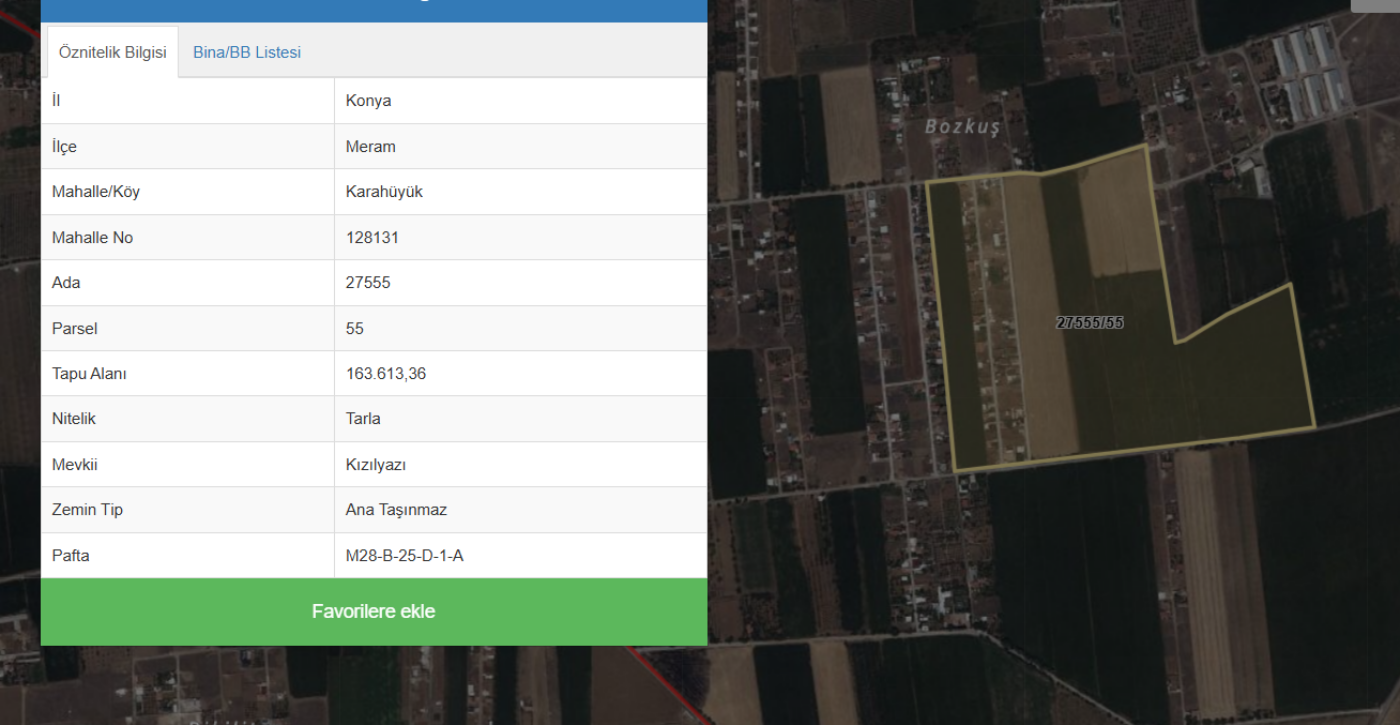This screenshot has width=1400, height=725.
Task: Click the Pafta value M28-B-25-D-1-A
Action: pos(404,556)
